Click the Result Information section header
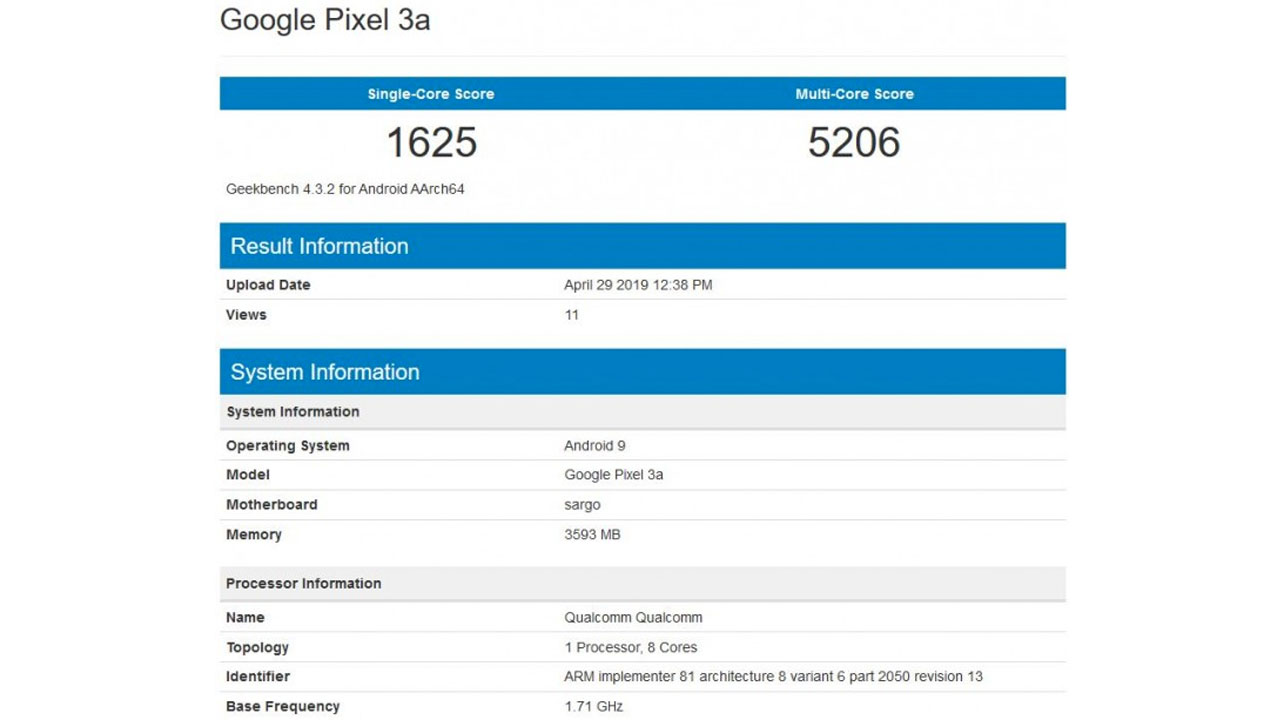 pos(643,246)
